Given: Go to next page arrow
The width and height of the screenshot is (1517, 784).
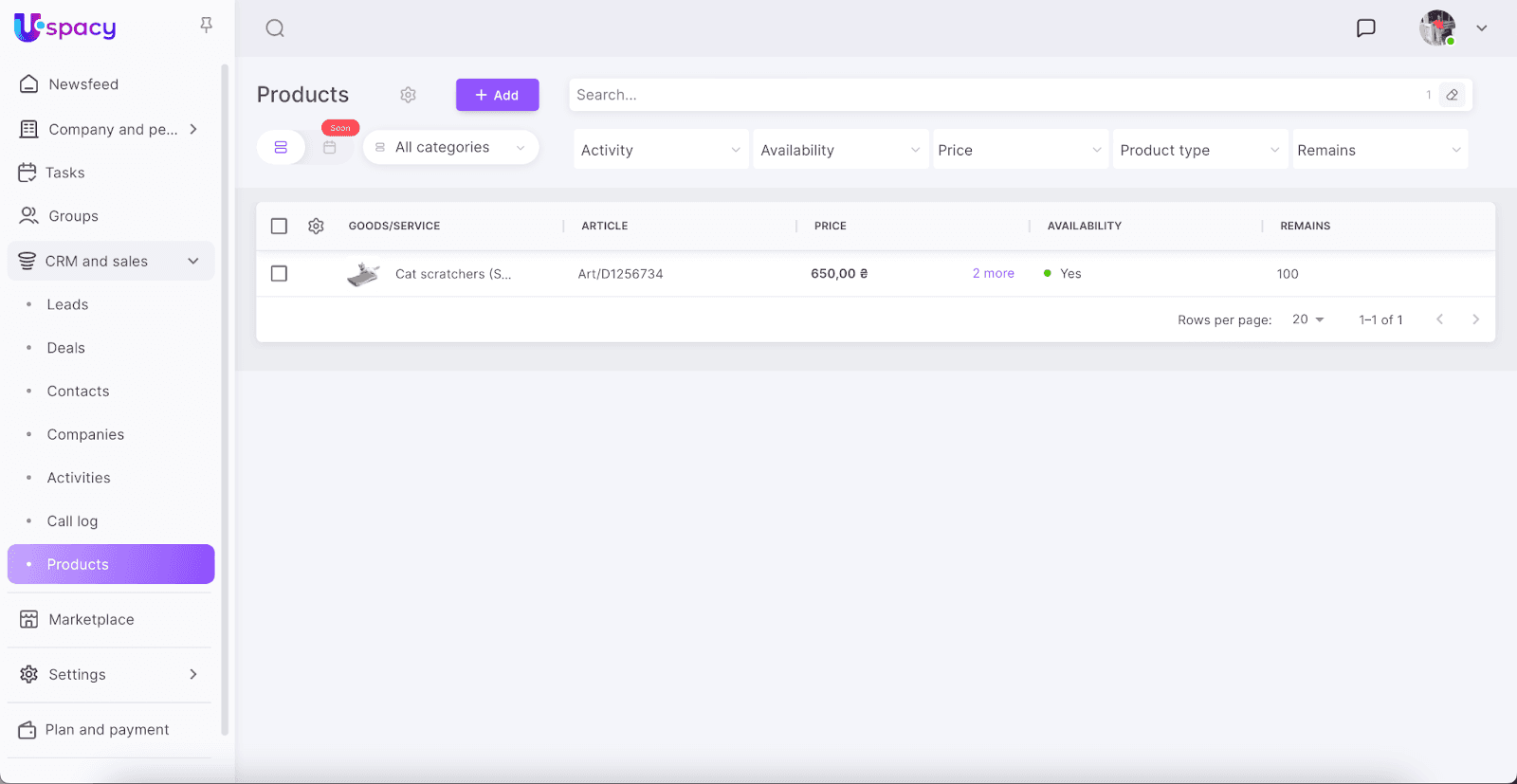Looking at the screenshot, I should tap(1475, 319).
